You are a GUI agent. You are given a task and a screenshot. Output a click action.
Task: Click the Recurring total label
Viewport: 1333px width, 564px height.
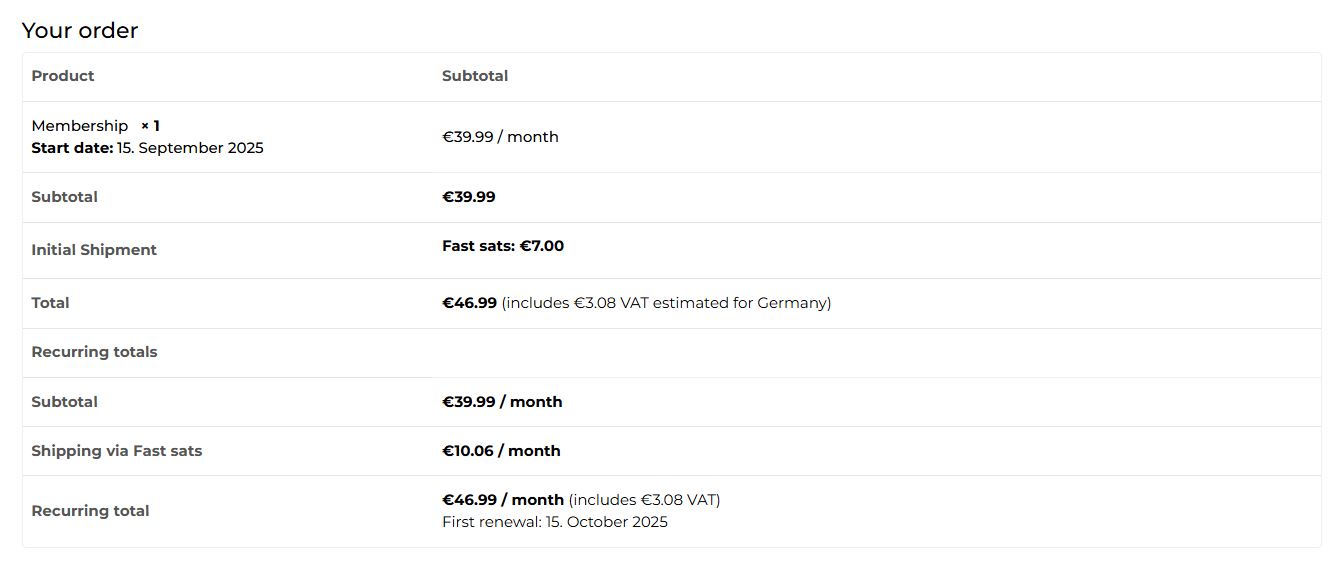90,511
